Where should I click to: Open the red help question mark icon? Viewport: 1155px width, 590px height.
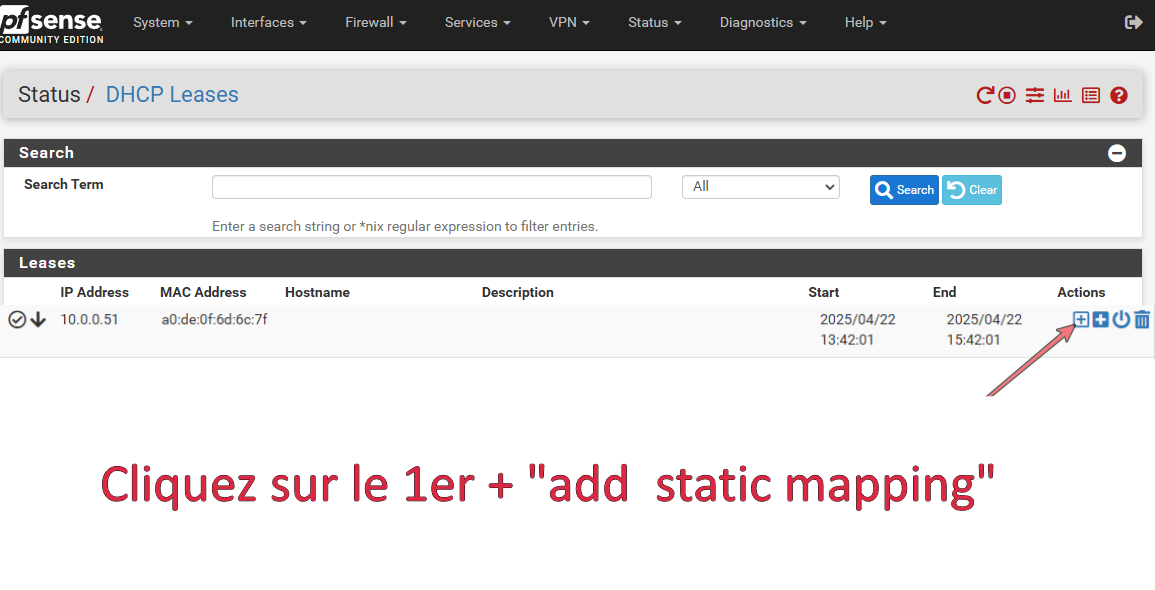pyautogui.click(x=1119, y=95)
